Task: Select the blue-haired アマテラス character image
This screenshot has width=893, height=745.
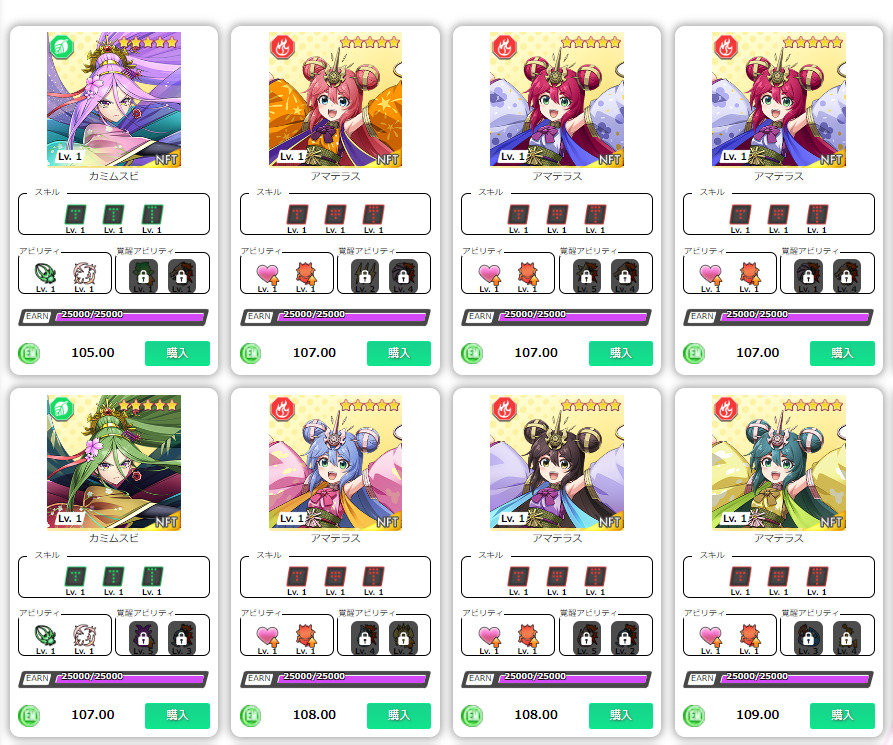Action: [335, 462]
